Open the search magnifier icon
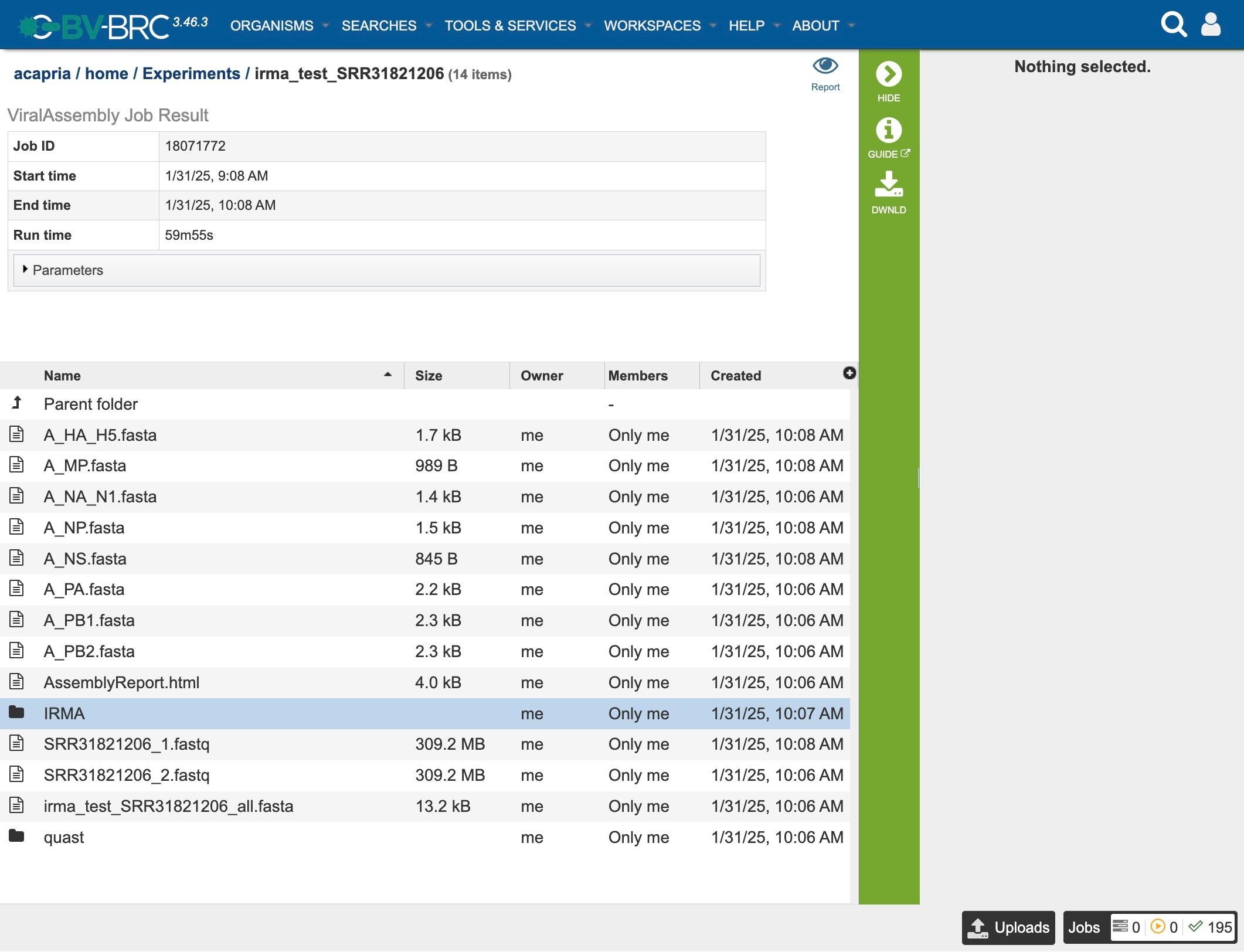Viewport: 1244px width, 952px height. point(1173,25)
